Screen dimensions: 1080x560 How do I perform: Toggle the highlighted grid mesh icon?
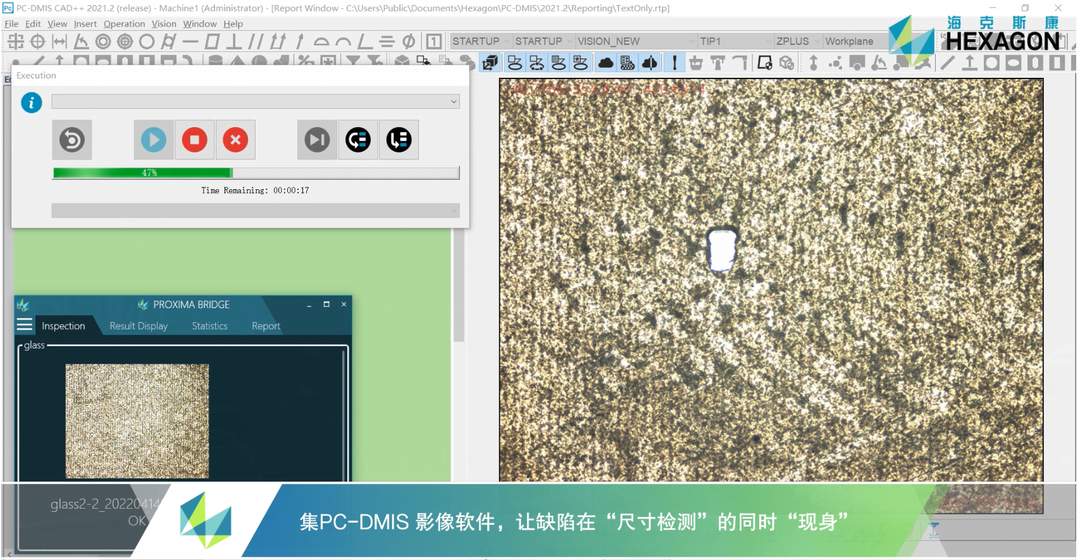(627, 63)
